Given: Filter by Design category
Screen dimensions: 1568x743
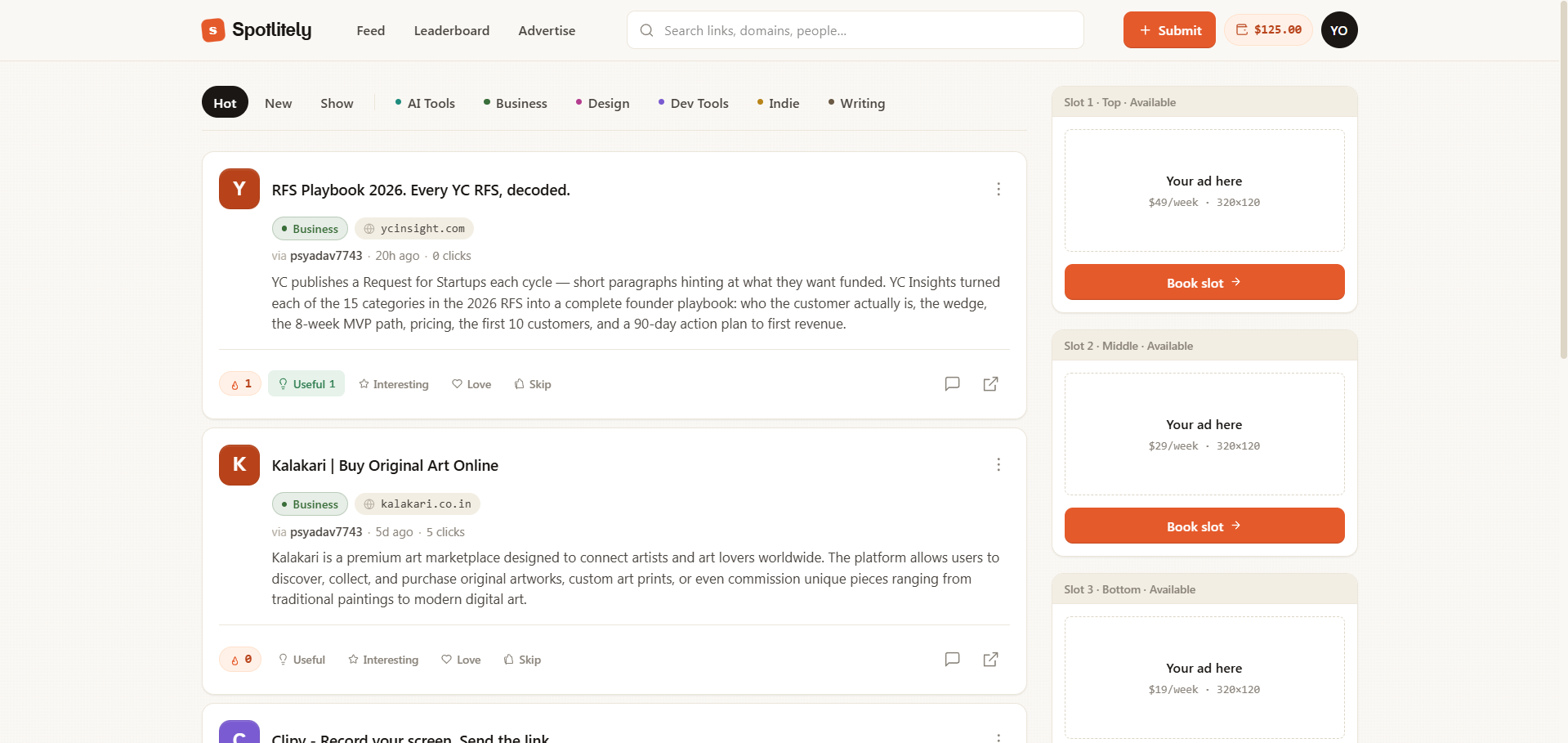Looking at the screenshot, I should pyautogui.click(x=603, y=103).
